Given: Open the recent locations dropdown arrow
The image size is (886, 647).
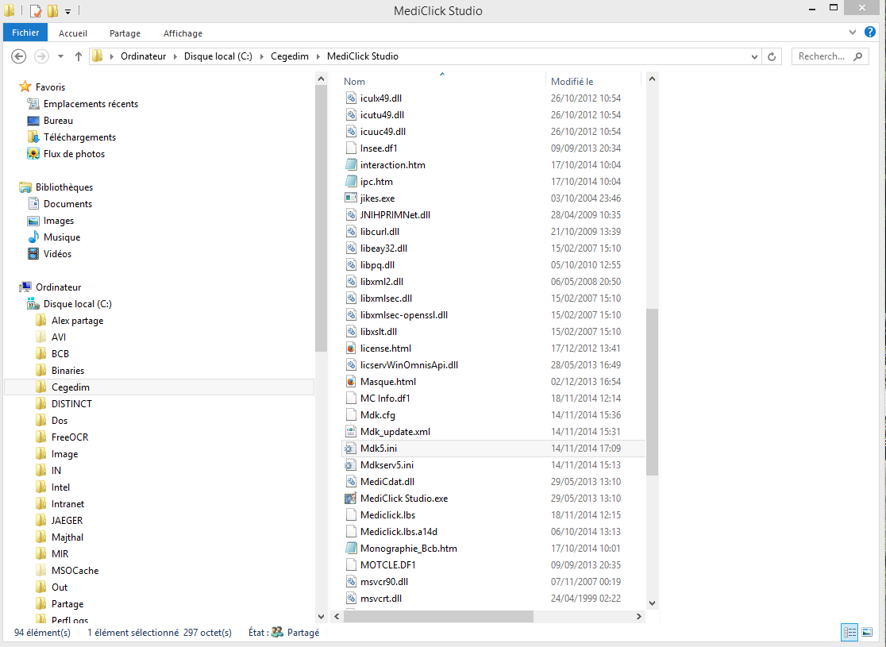Looking at the screenshot, I should [x=61, y=57].
